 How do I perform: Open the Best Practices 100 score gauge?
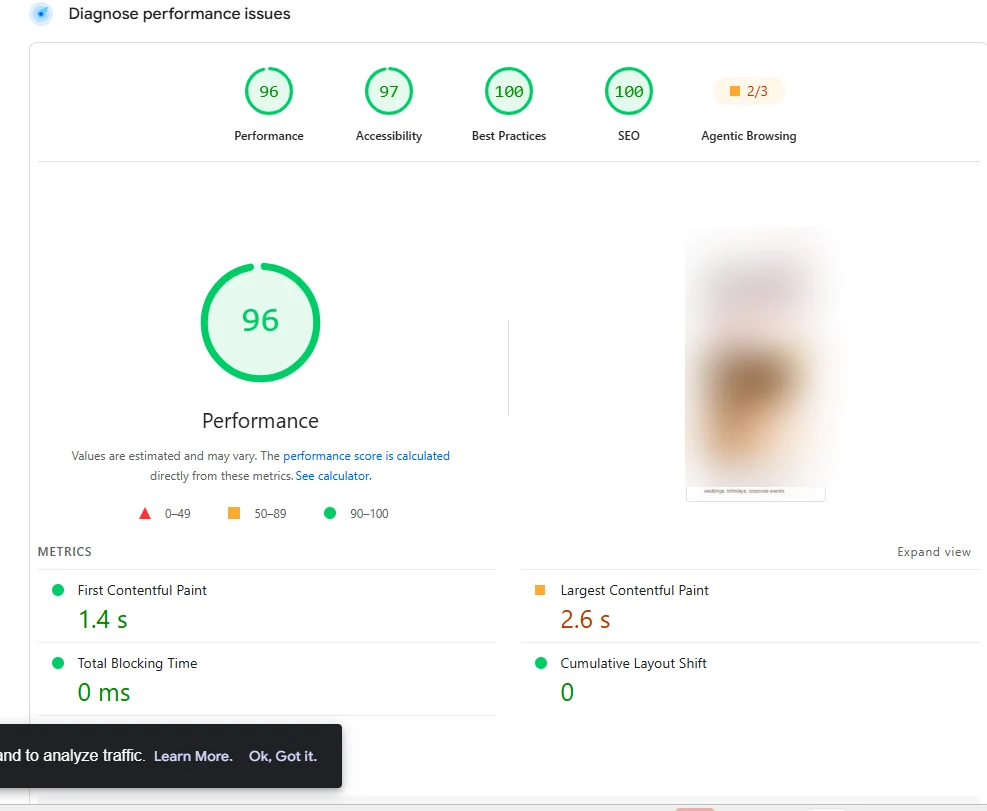tap(509, 91)
